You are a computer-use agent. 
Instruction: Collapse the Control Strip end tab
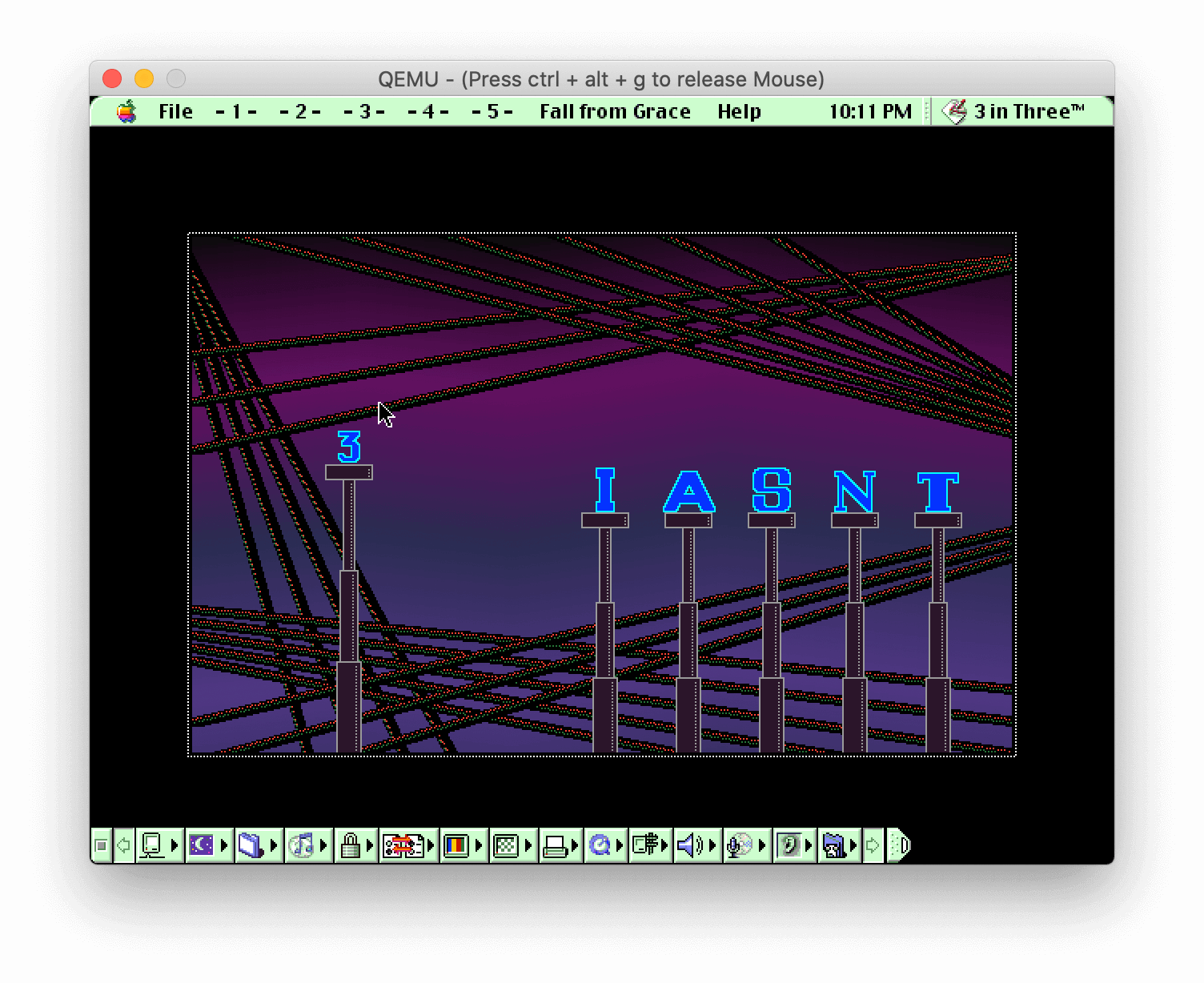(900, 845)
